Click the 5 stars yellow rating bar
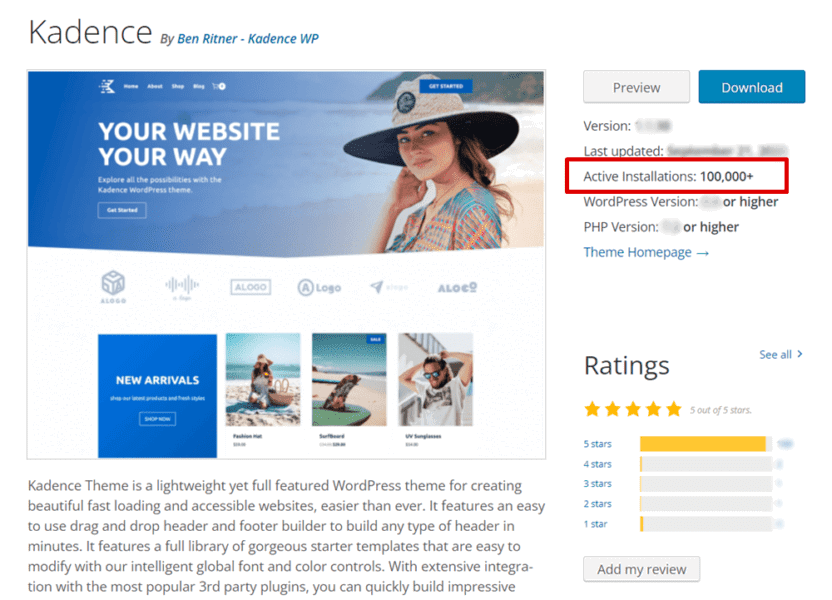 point(706,444)
